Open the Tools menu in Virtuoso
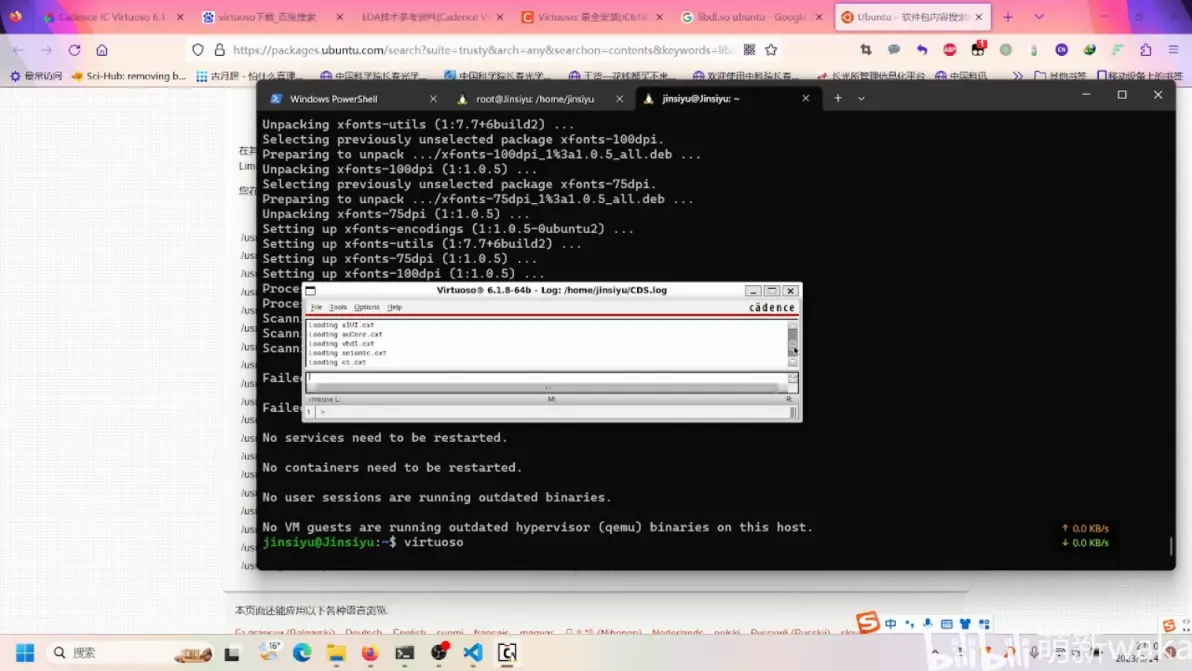Screen dimensions: 1192x671 338,307
